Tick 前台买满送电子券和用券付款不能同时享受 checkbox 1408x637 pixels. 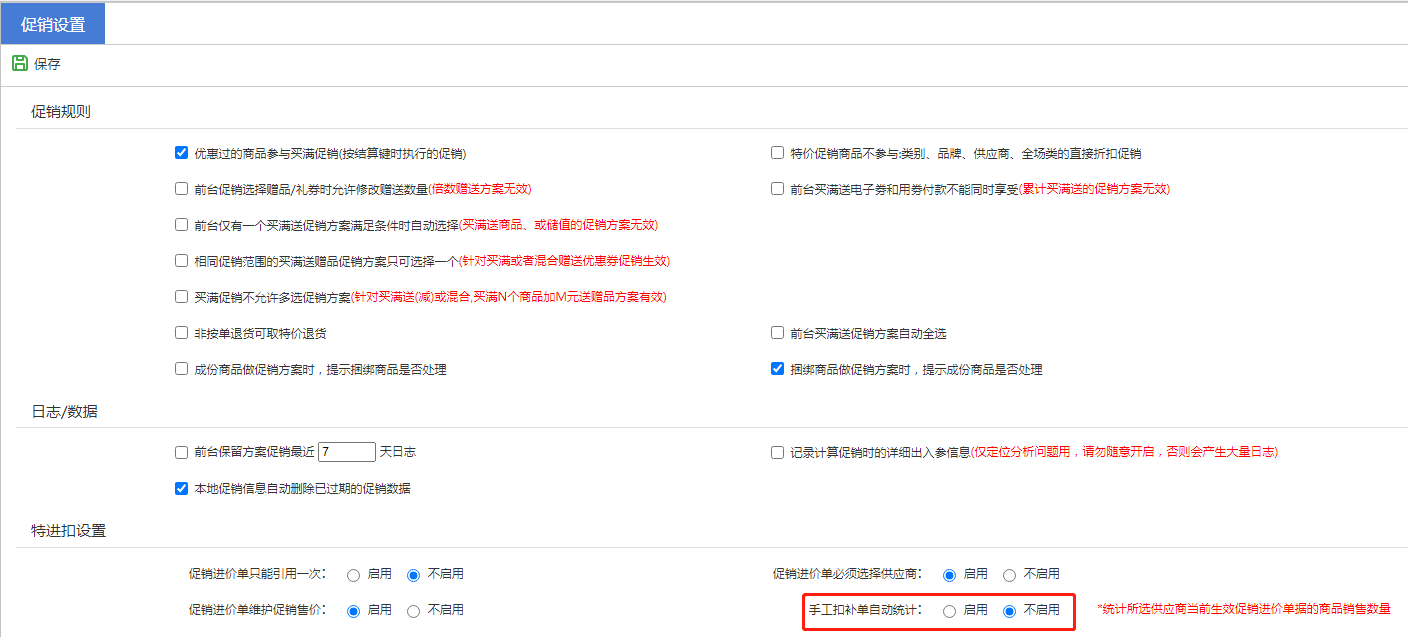777,189
